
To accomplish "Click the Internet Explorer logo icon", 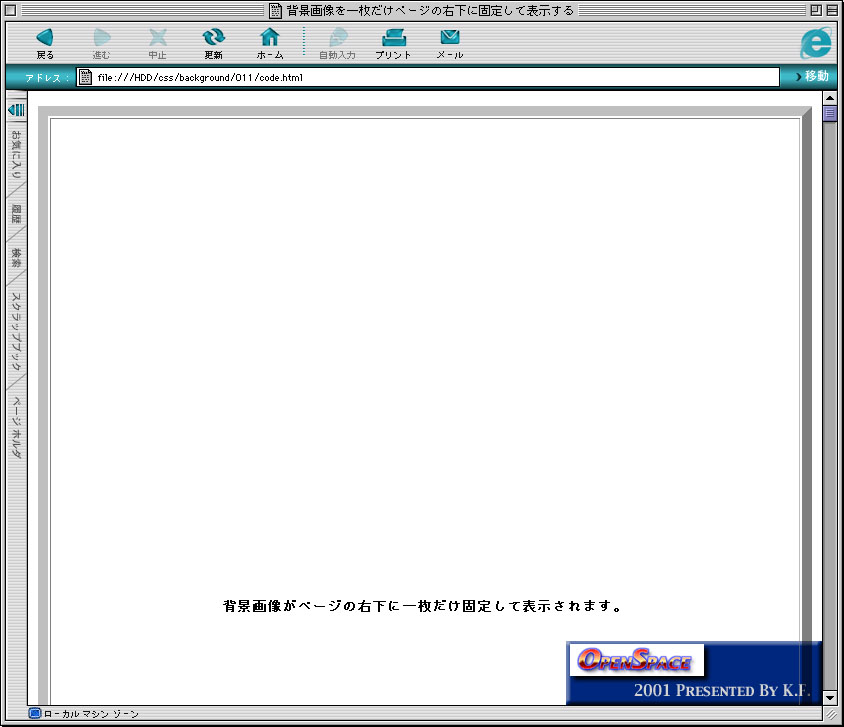I will (815, 43).
